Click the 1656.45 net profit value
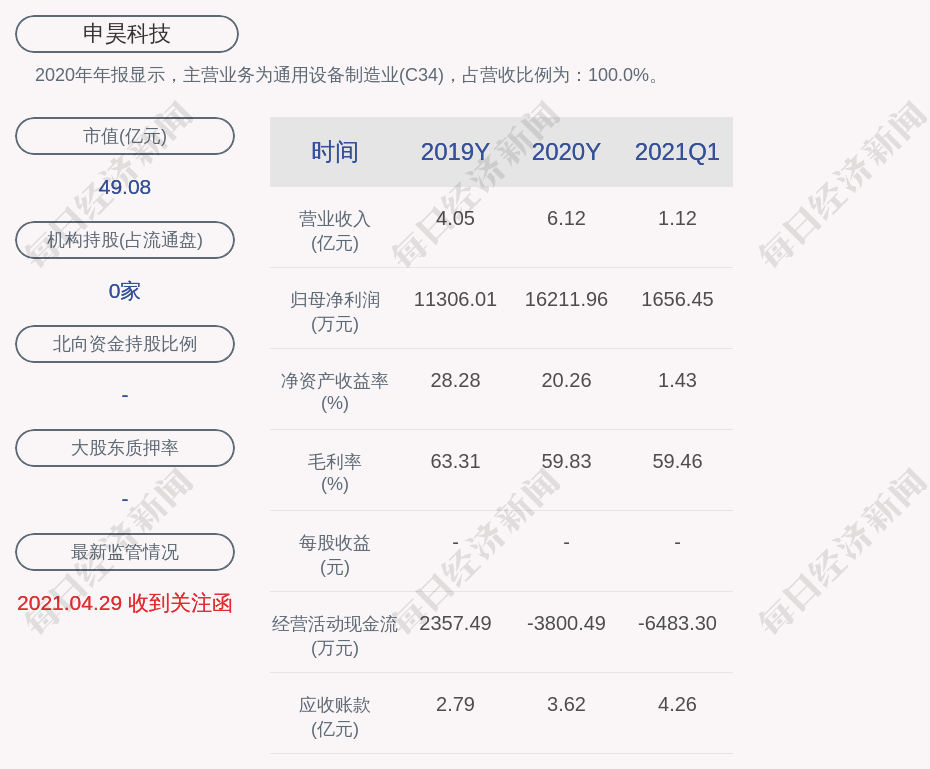The image size is (930, 769). point(677,299)
